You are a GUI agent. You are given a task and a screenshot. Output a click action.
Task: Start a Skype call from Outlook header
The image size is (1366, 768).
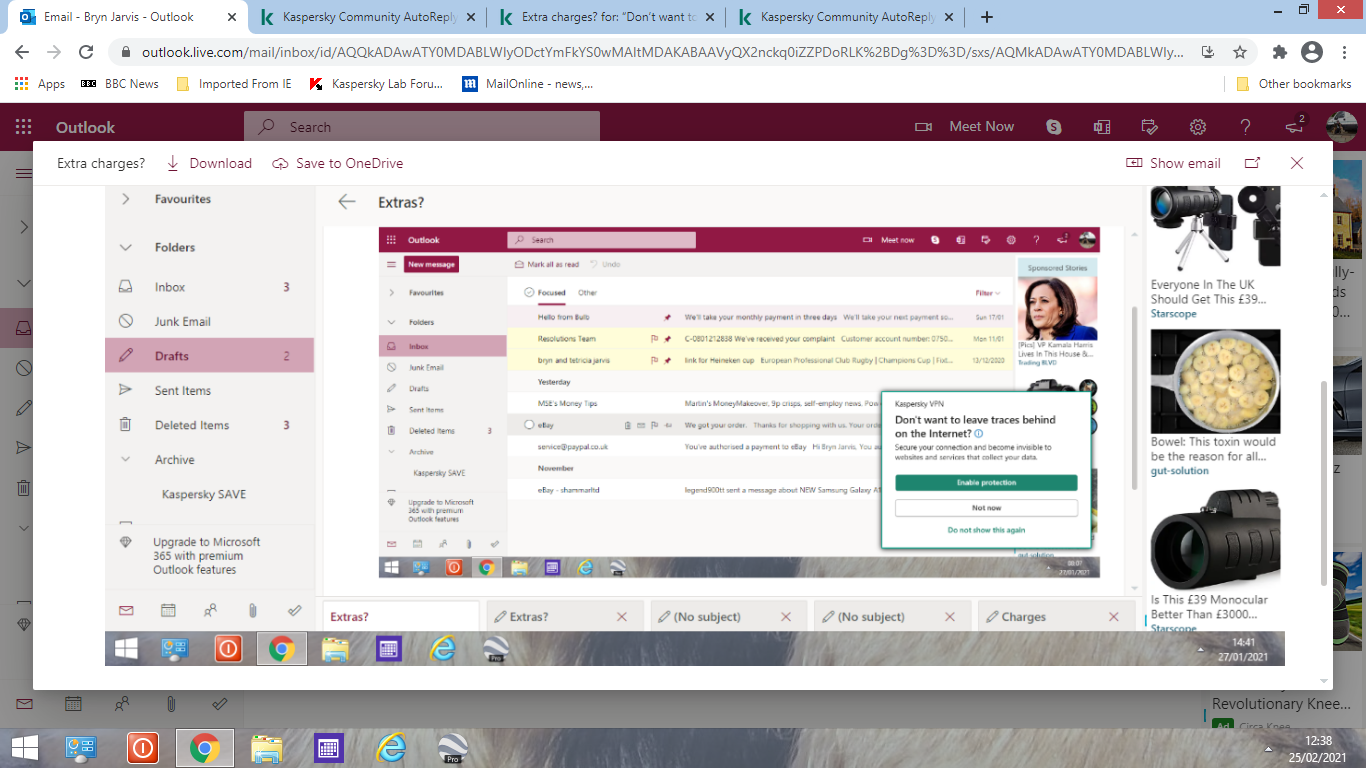(1053, 127)
